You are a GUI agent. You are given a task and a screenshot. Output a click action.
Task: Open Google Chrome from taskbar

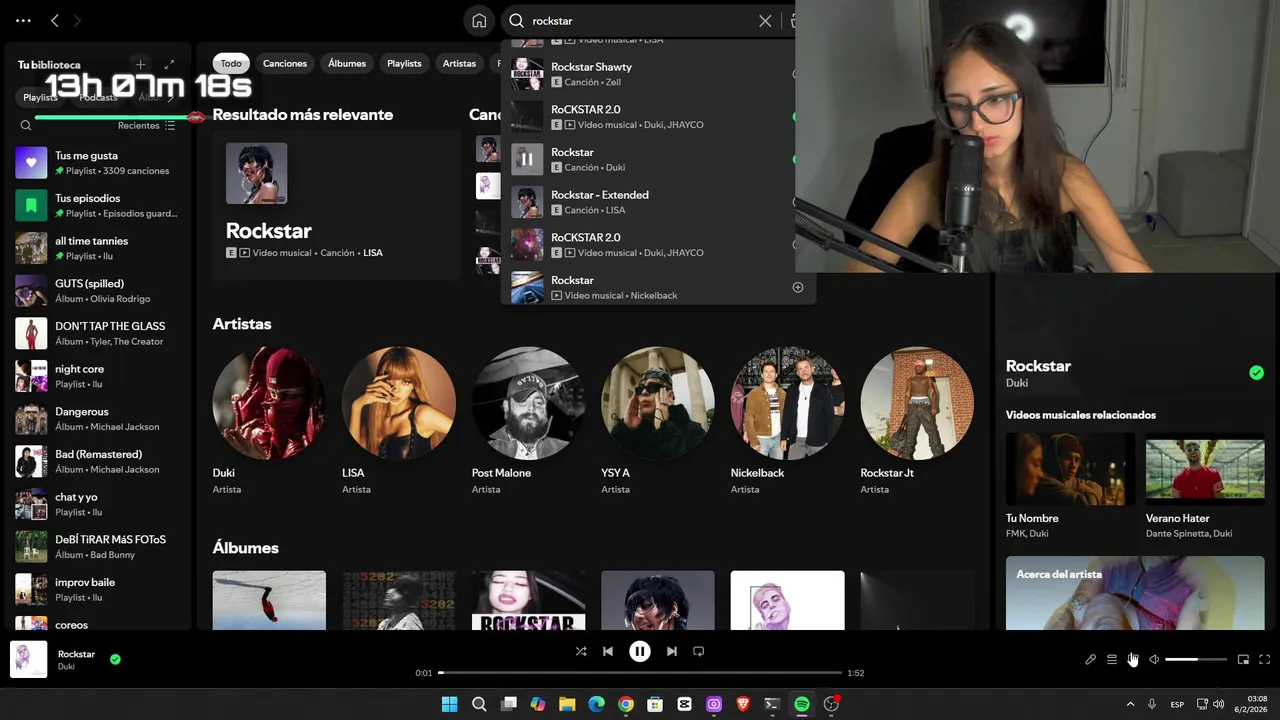[626, 704]
